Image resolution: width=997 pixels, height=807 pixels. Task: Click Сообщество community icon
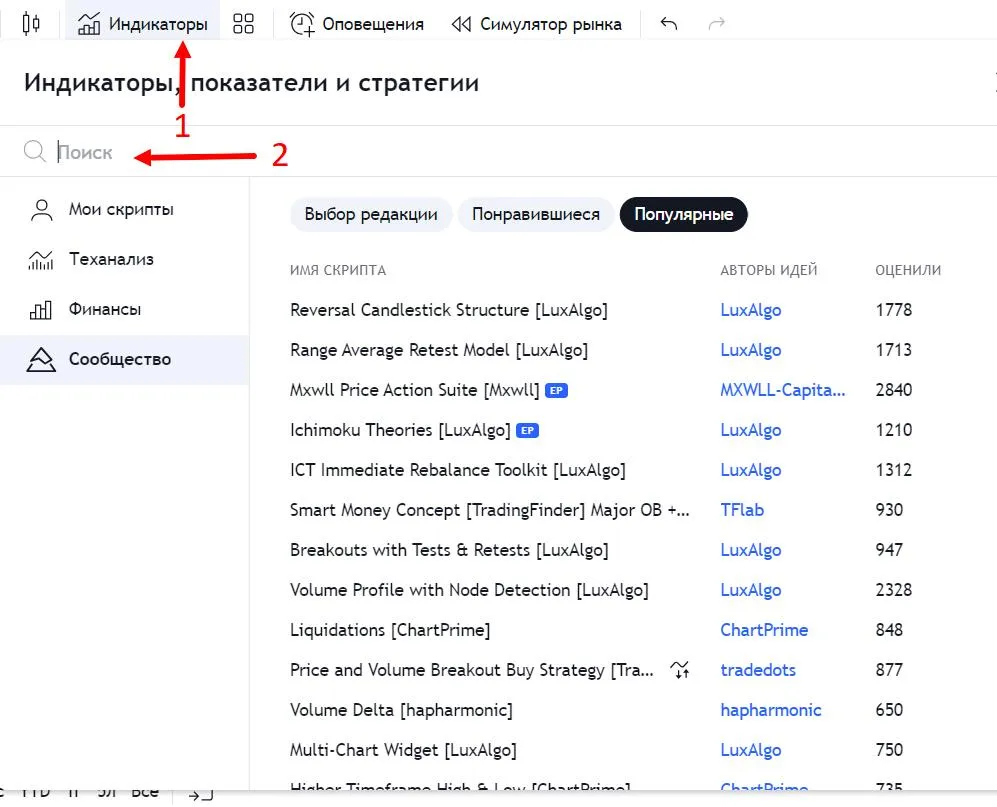tap(41, 359)
